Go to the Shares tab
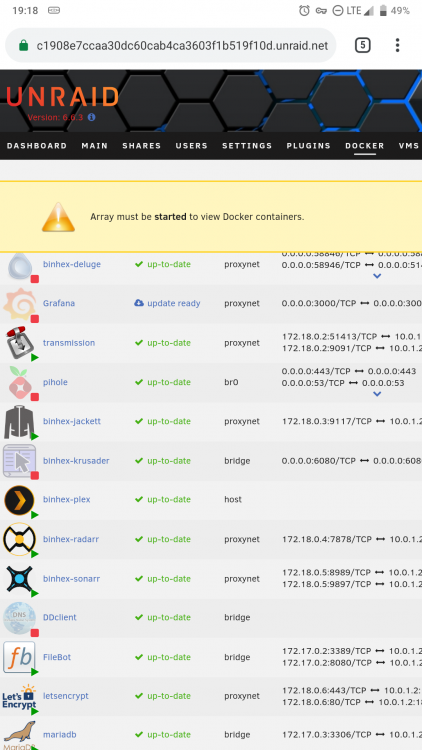422x750 pixels. (x=142, y=146)
